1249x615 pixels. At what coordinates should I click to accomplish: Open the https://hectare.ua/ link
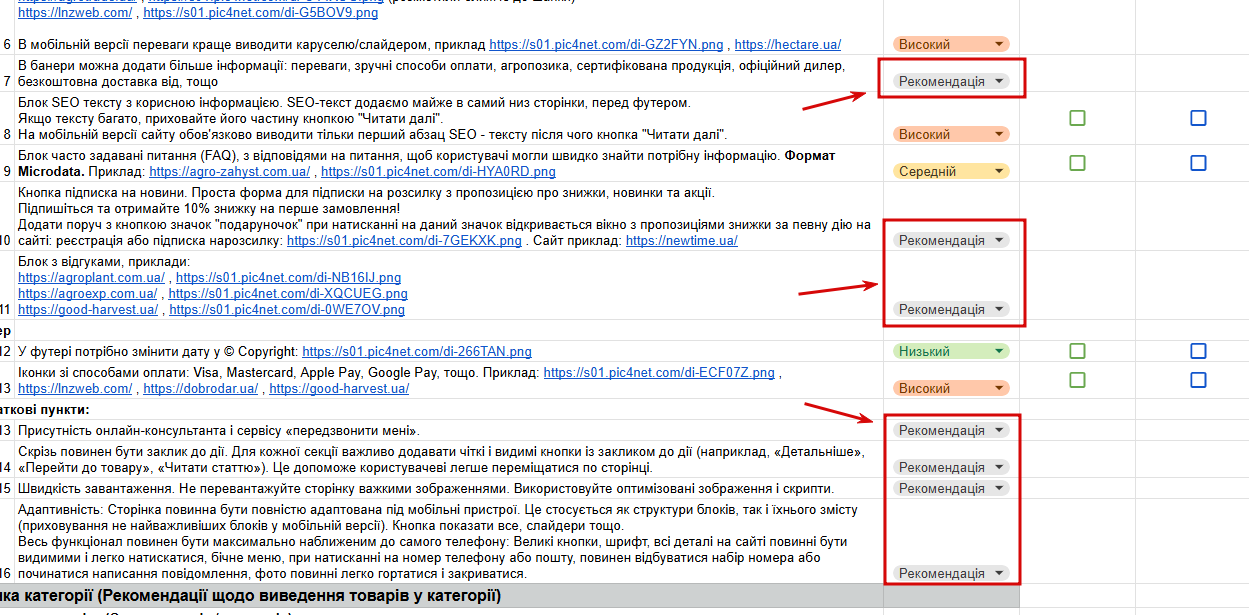point(787,45)
